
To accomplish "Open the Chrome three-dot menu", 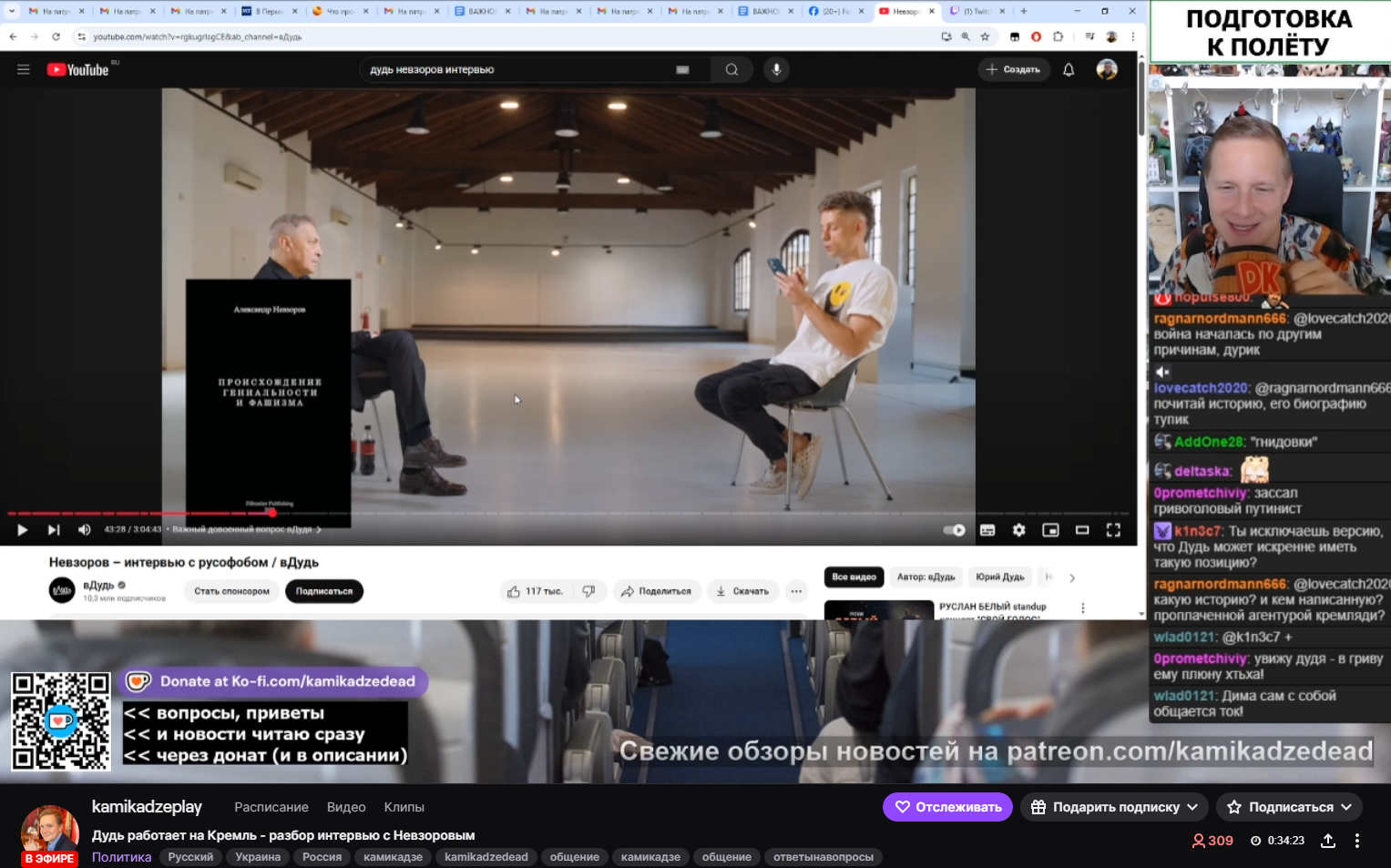I will [1132, 36].
